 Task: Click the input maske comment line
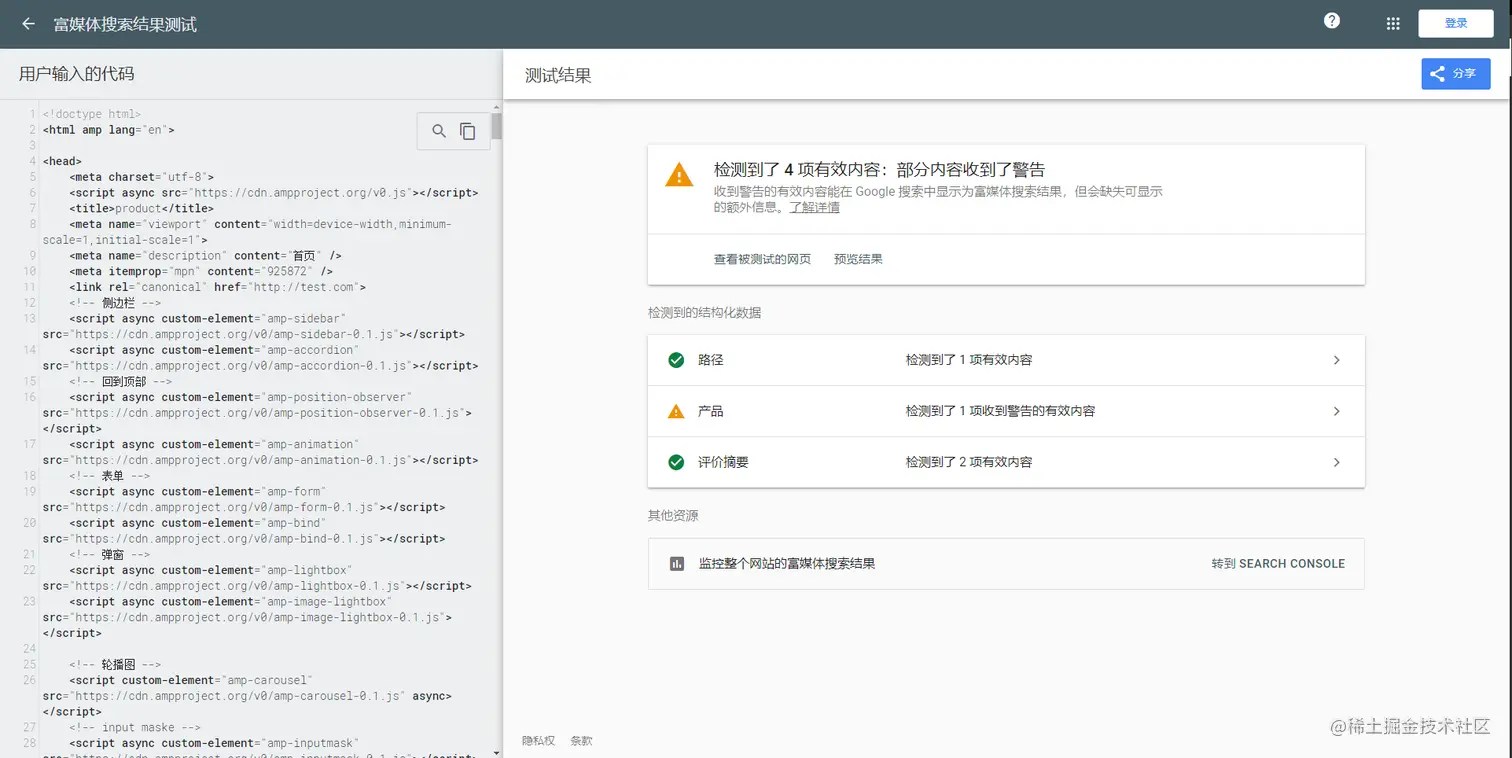click(135, 728)
